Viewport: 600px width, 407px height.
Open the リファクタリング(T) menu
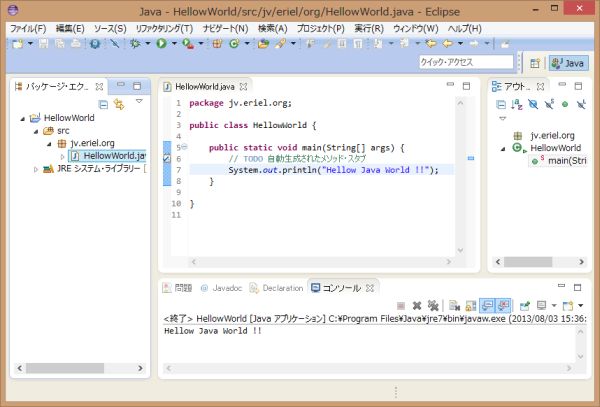point(164,29)
